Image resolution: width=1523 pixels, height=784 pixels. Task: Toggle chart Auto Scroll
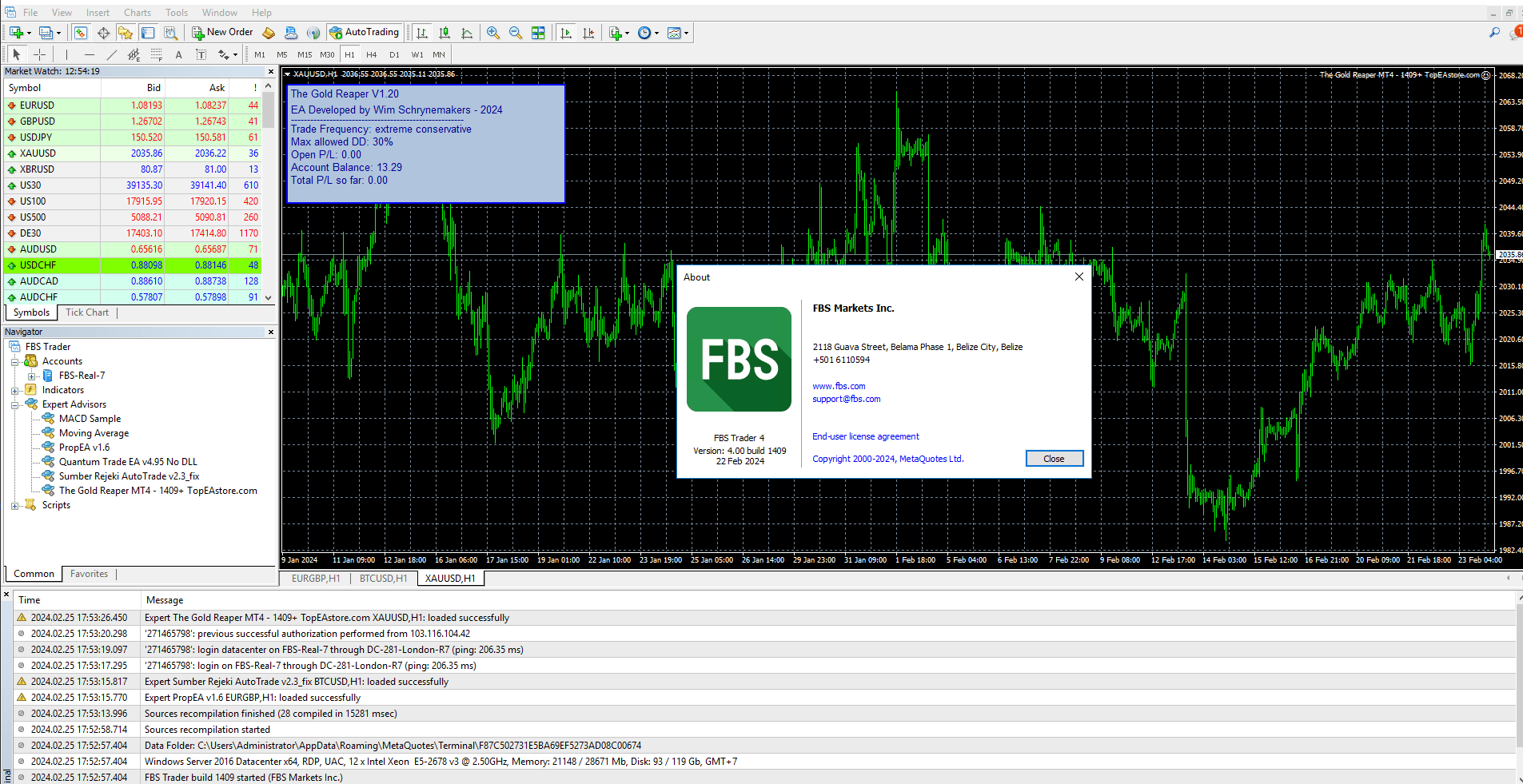pos(566,33)
